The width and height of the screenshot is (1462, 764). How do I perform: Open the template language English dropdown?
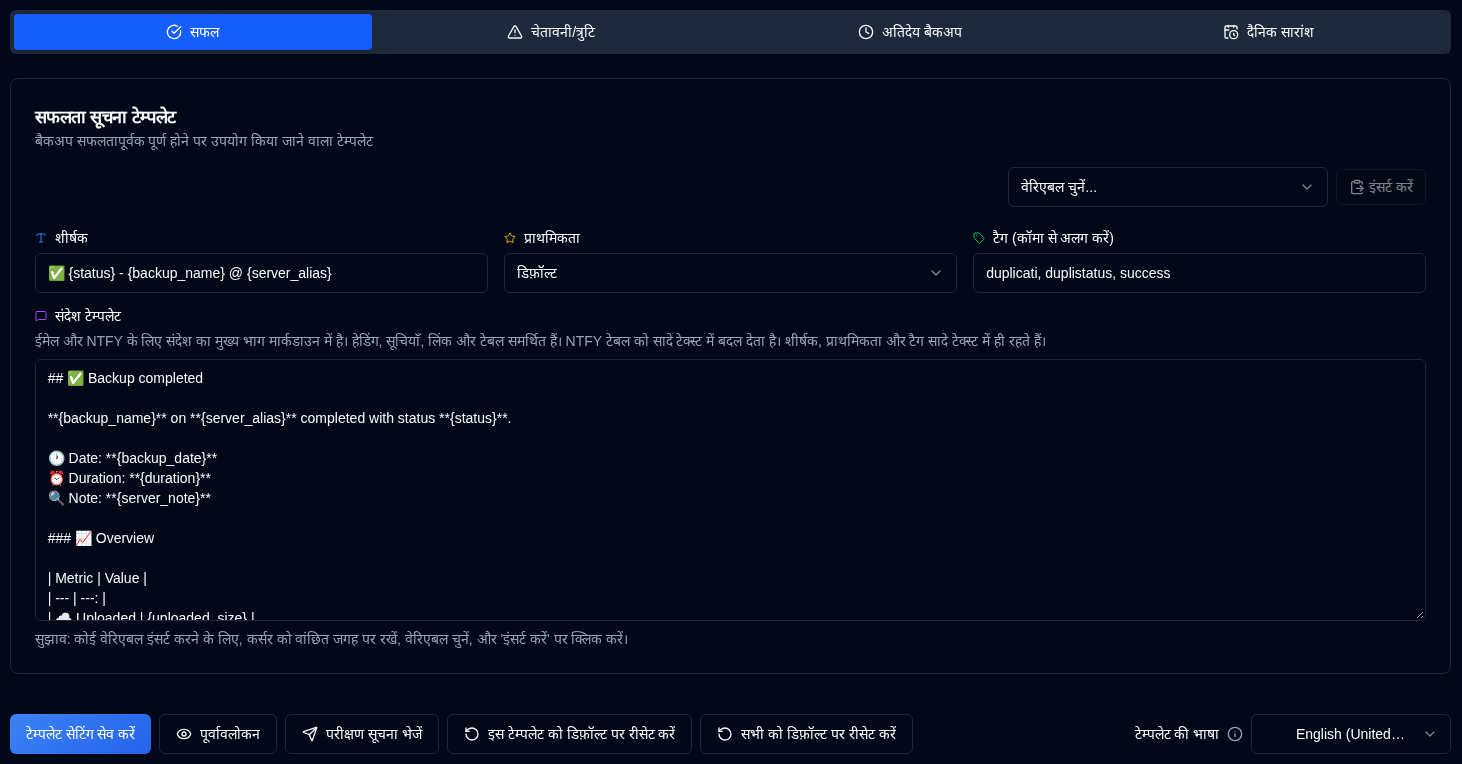point(1351,734)
